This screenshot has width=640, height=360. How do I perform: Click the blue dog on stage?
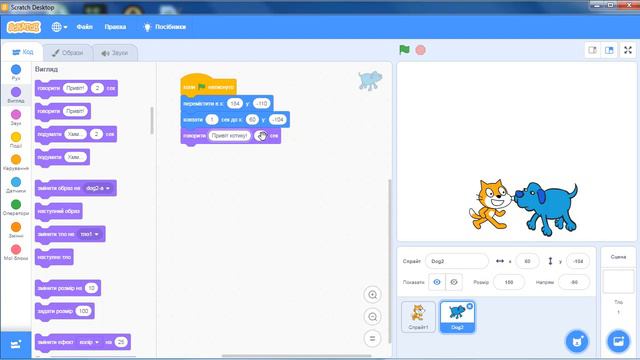tap(547, 209)
